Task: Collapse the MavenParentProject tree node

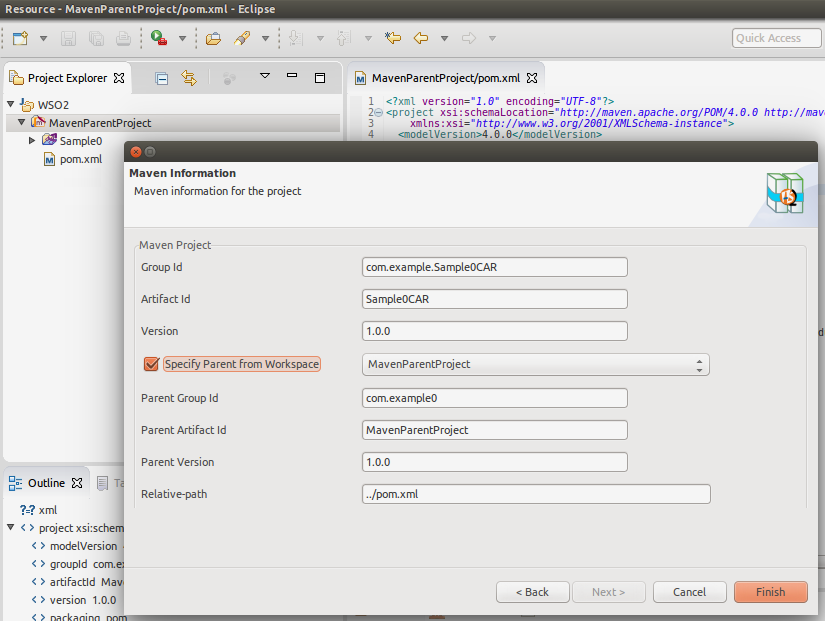Action: 22,123
